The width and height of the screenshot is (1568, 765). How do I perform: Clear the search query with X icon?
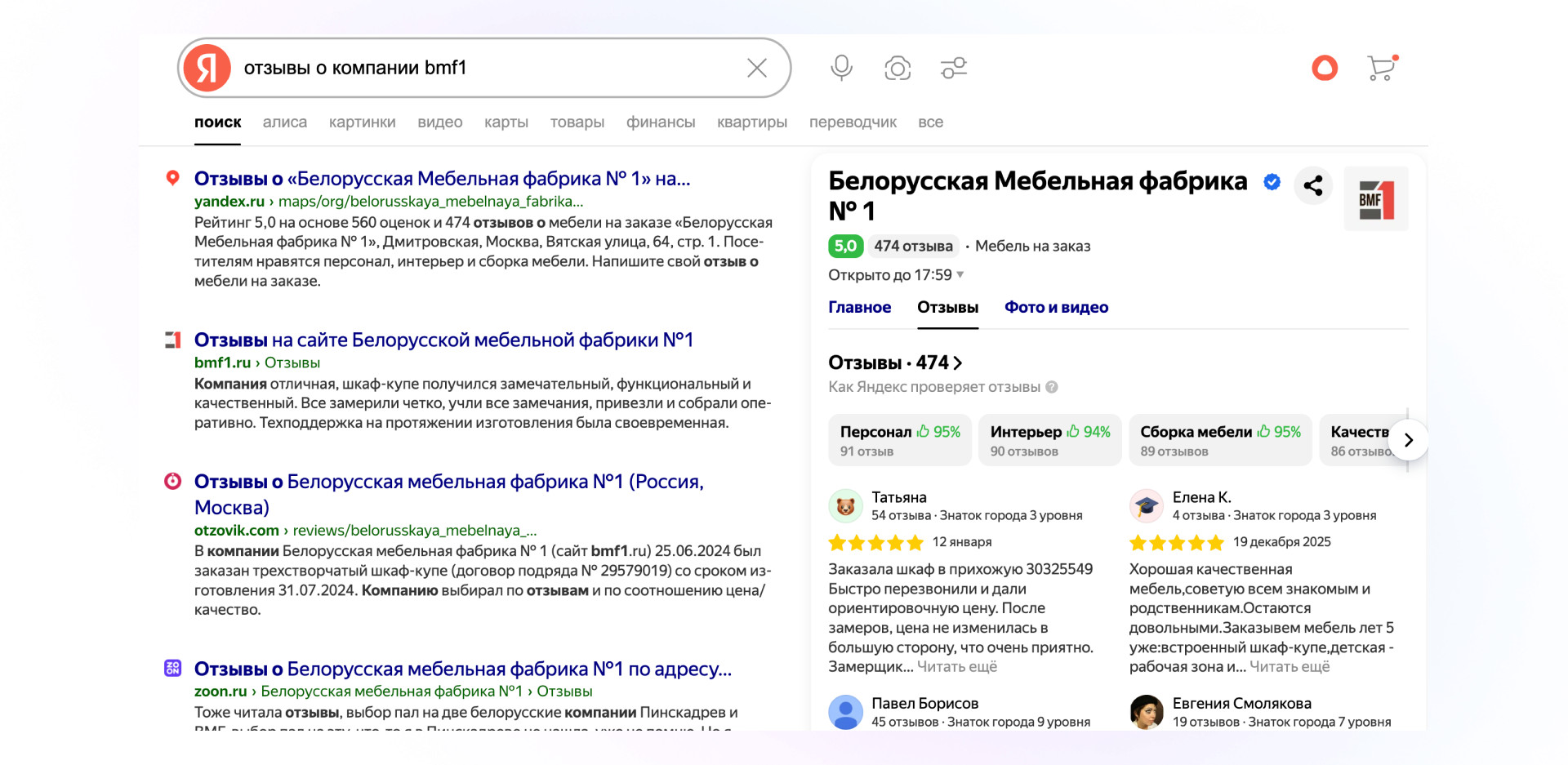(x=756, y=68)
